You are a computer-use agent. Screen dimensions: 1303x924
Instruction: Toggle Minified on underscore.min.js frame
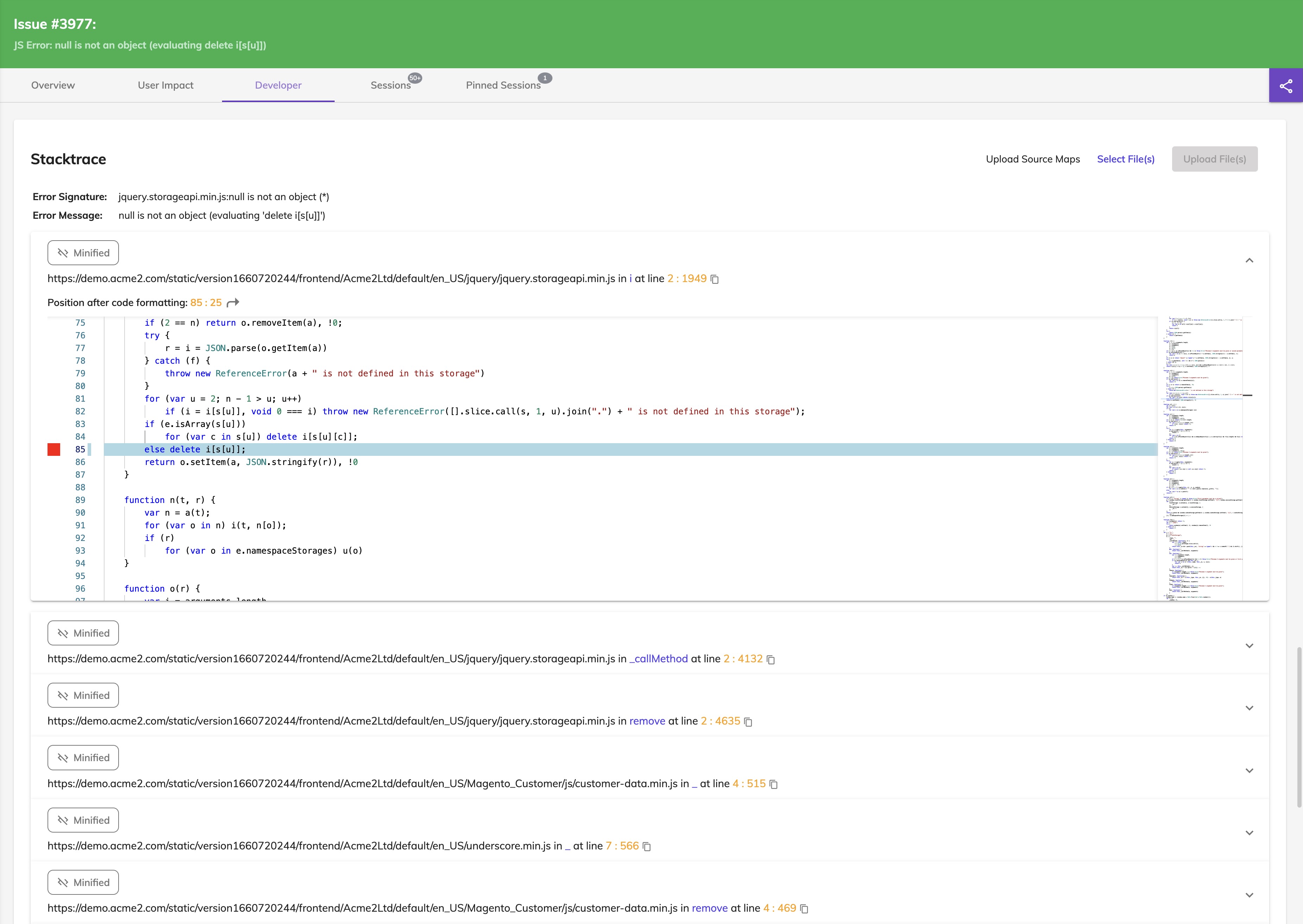pos(83,820)
